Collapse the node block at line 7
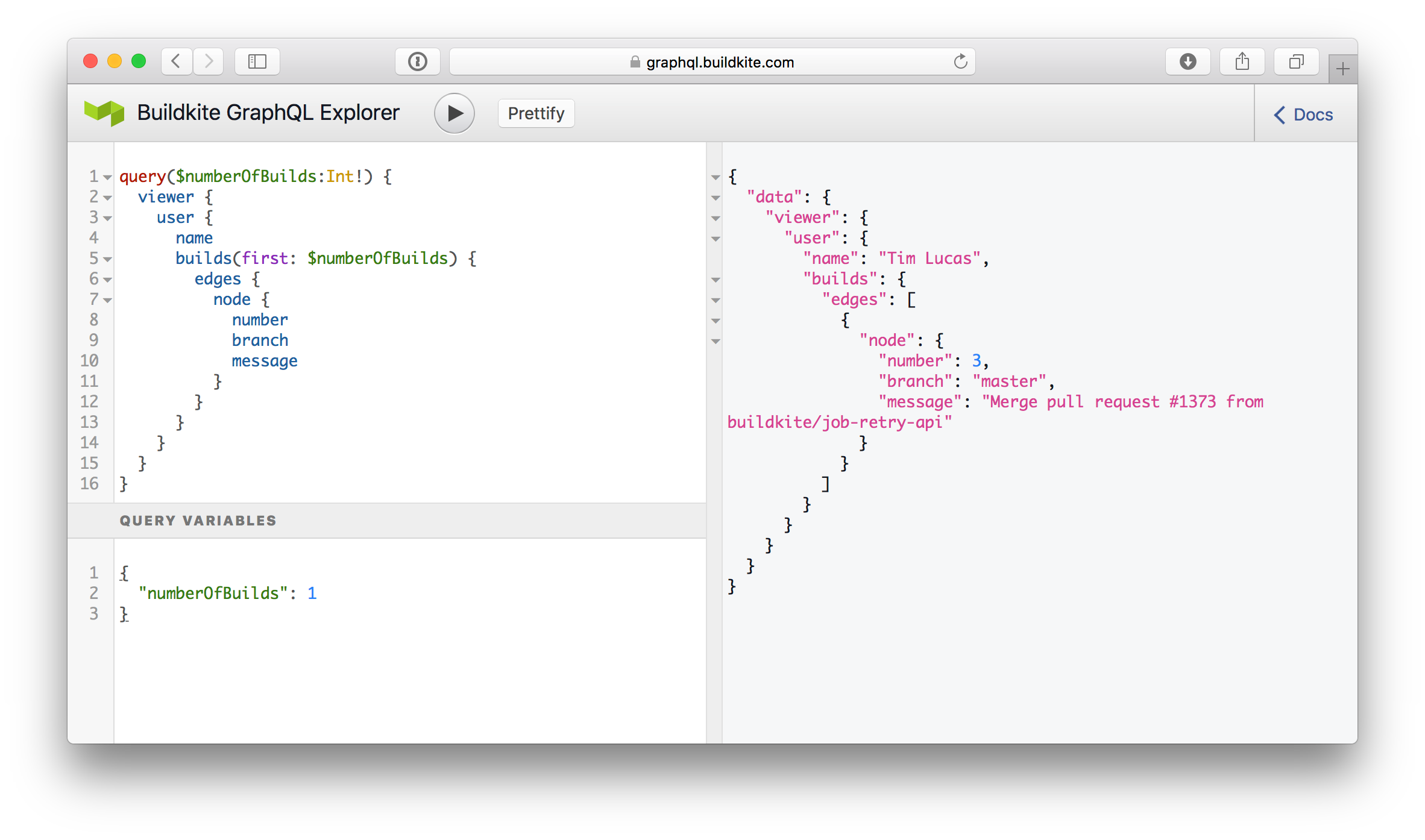Image resolution: width=1425 pixels, height=840 pixels. pos(107,300)
